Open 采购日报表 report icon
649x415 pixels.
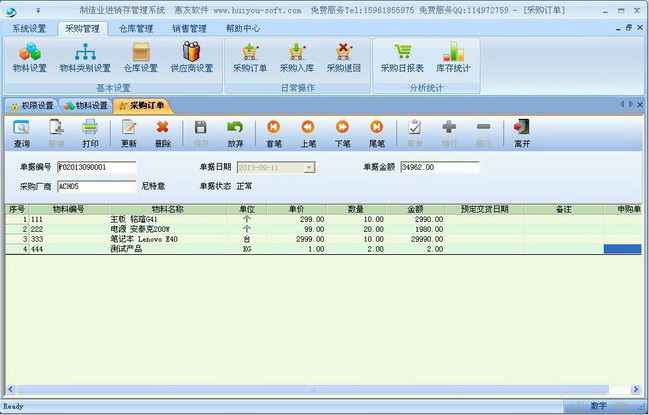click(402, 58)
